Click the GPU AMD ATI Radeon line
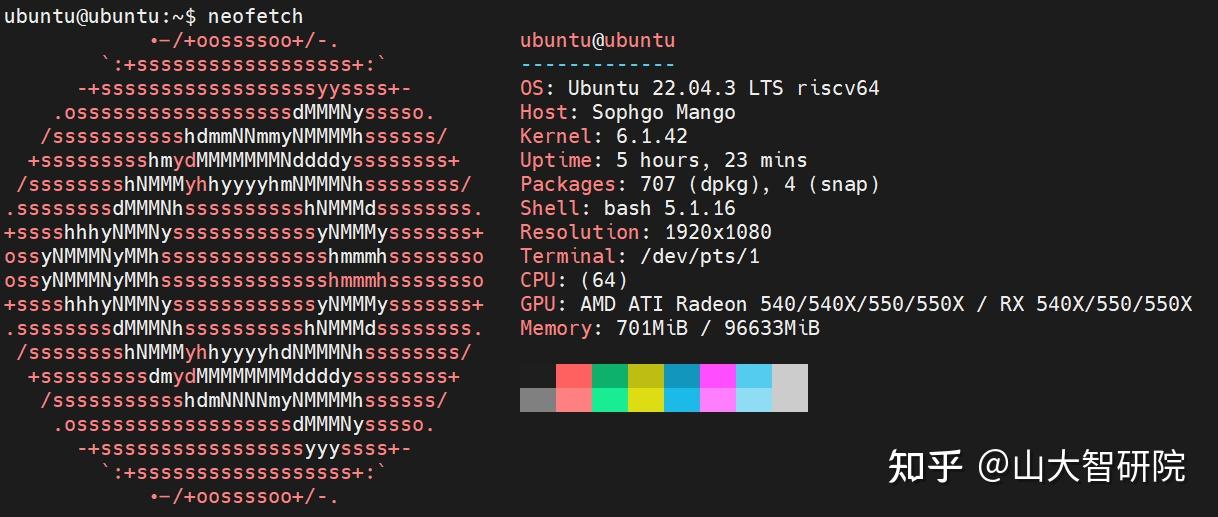 coord(855,304)
